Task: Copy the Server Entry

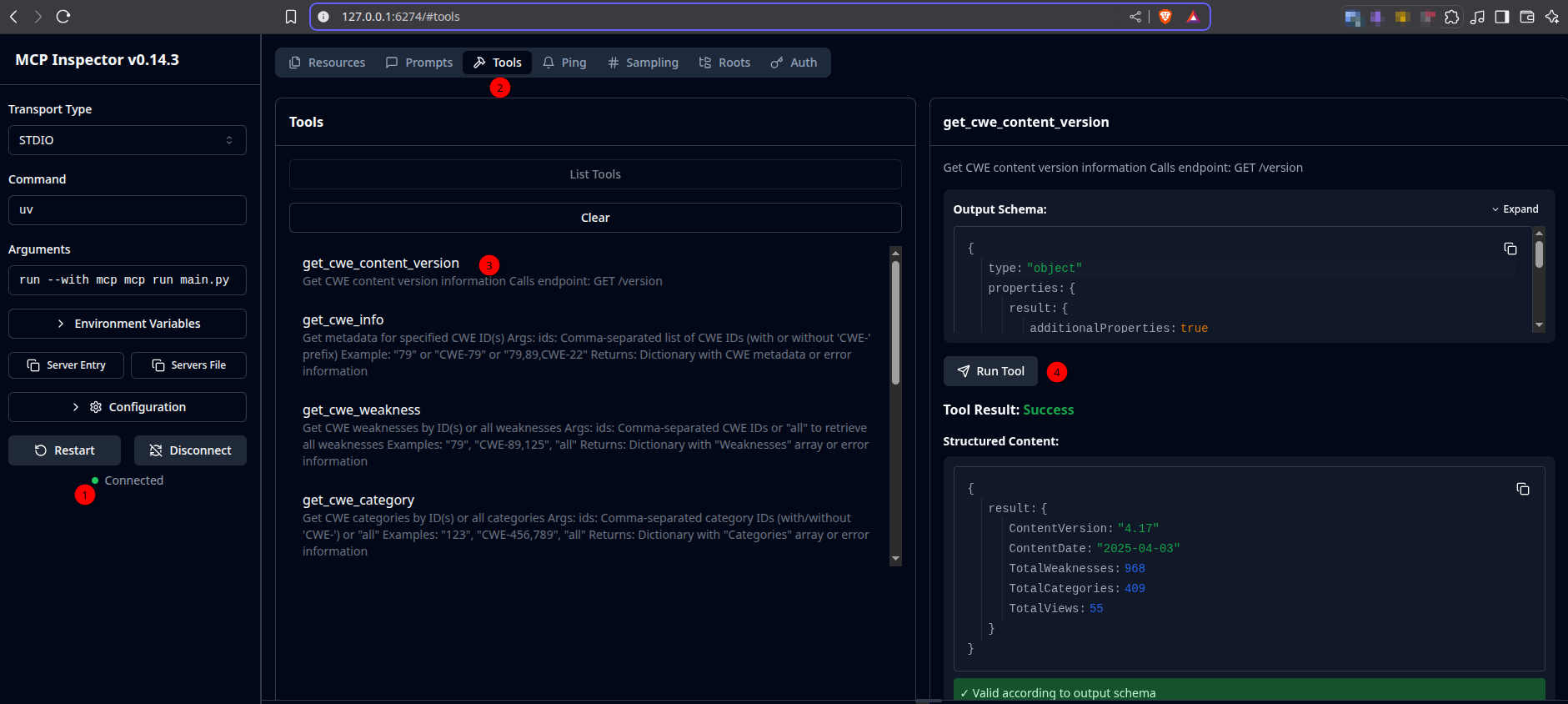Action: [x=67, y=365]
